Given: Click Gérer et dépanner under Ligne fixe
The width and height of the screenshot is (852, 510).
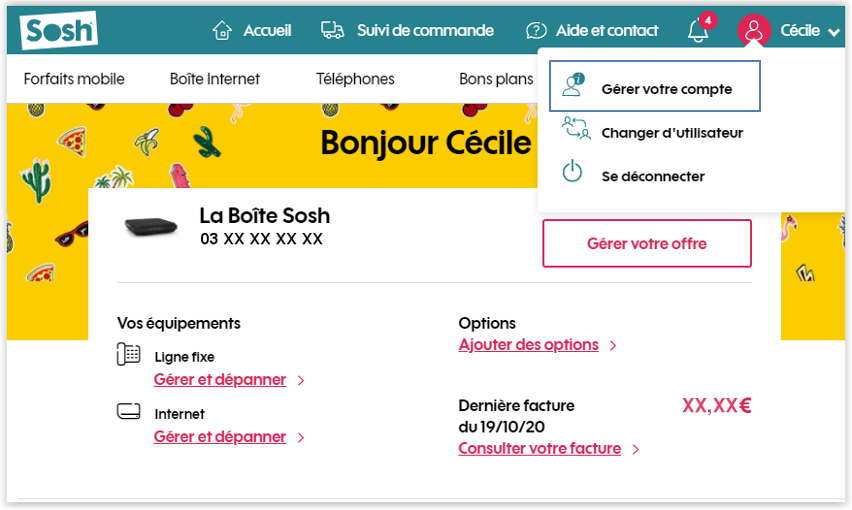Looking at the screenshot, I should 220,380.
